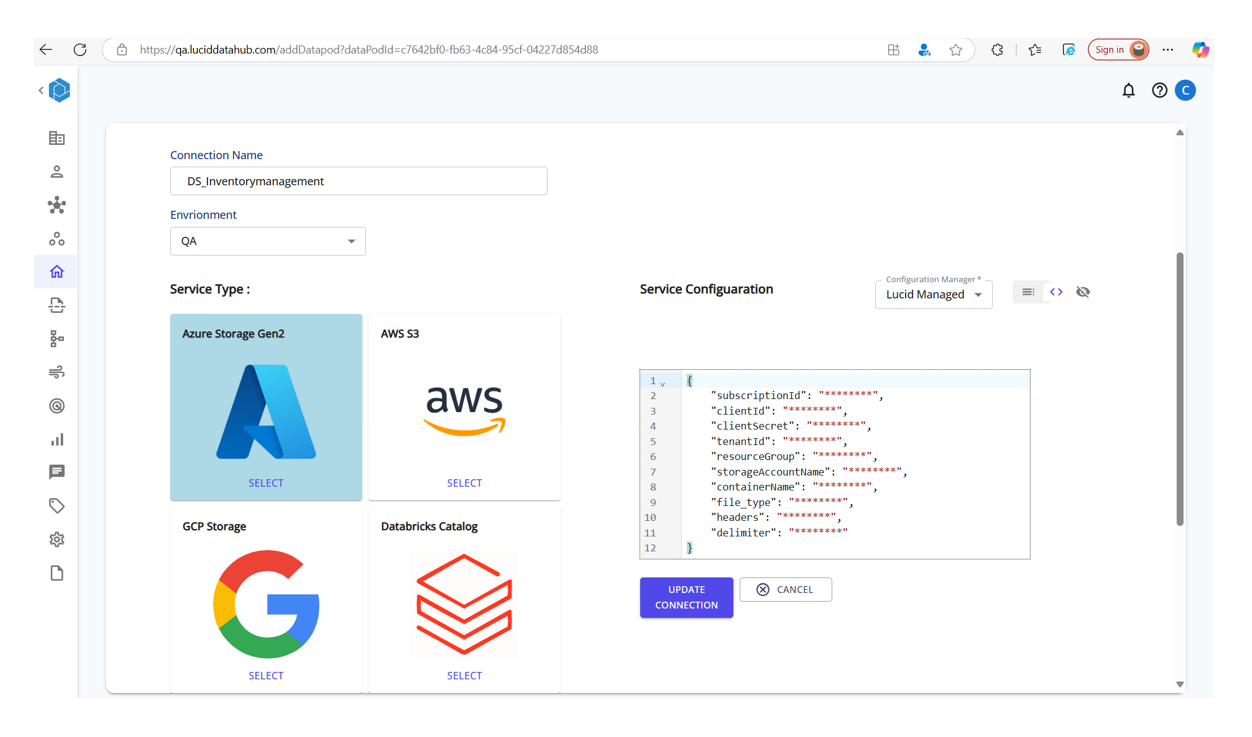Open the hub network icon in sidebar

[x=57, y=205]
